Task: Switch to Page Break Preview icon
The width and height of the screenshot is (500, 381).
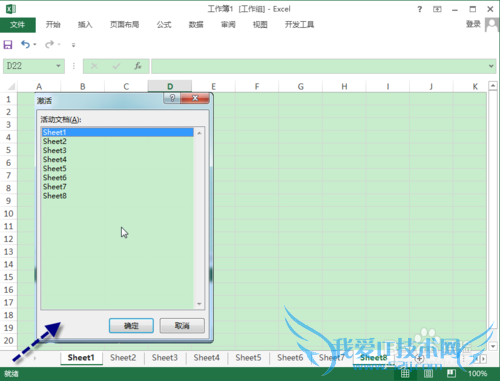Action: (451, 373)
